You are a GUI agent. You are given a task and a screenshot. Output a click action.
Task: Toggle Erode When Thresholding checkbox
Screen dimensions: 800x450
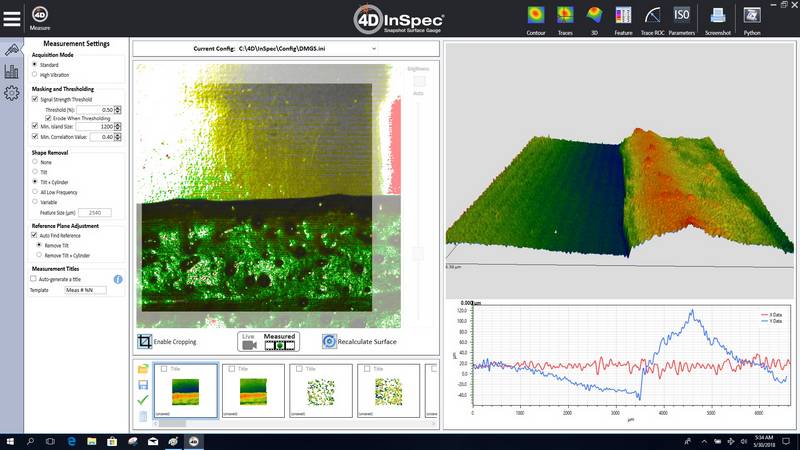48,118
